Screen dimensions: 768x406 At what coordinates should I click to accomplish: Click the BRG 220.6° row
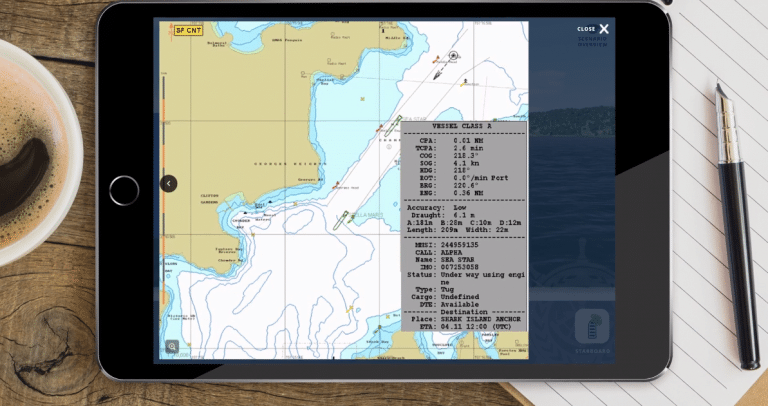pos(449,186)
